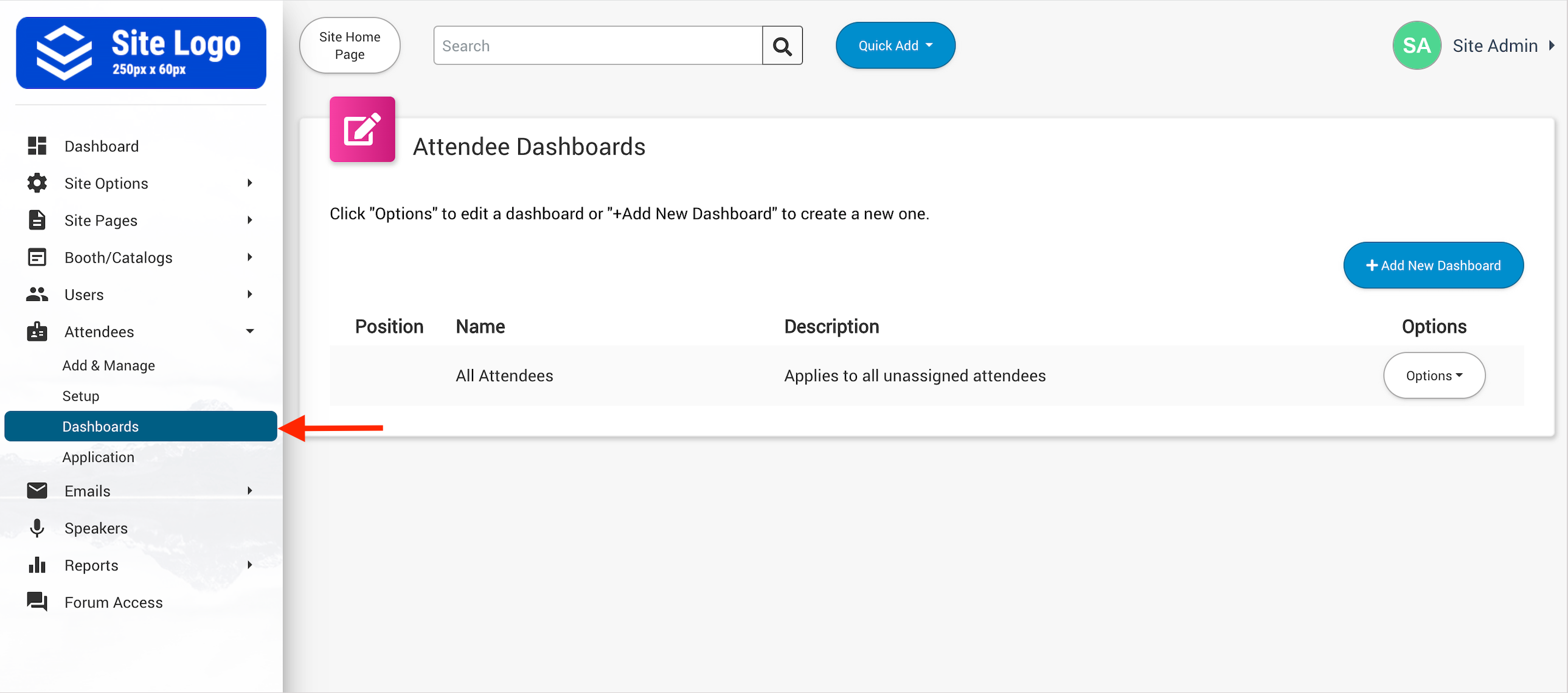1568x693 pixels.
Task: Click into the Search input field
Action: point(597,46)
